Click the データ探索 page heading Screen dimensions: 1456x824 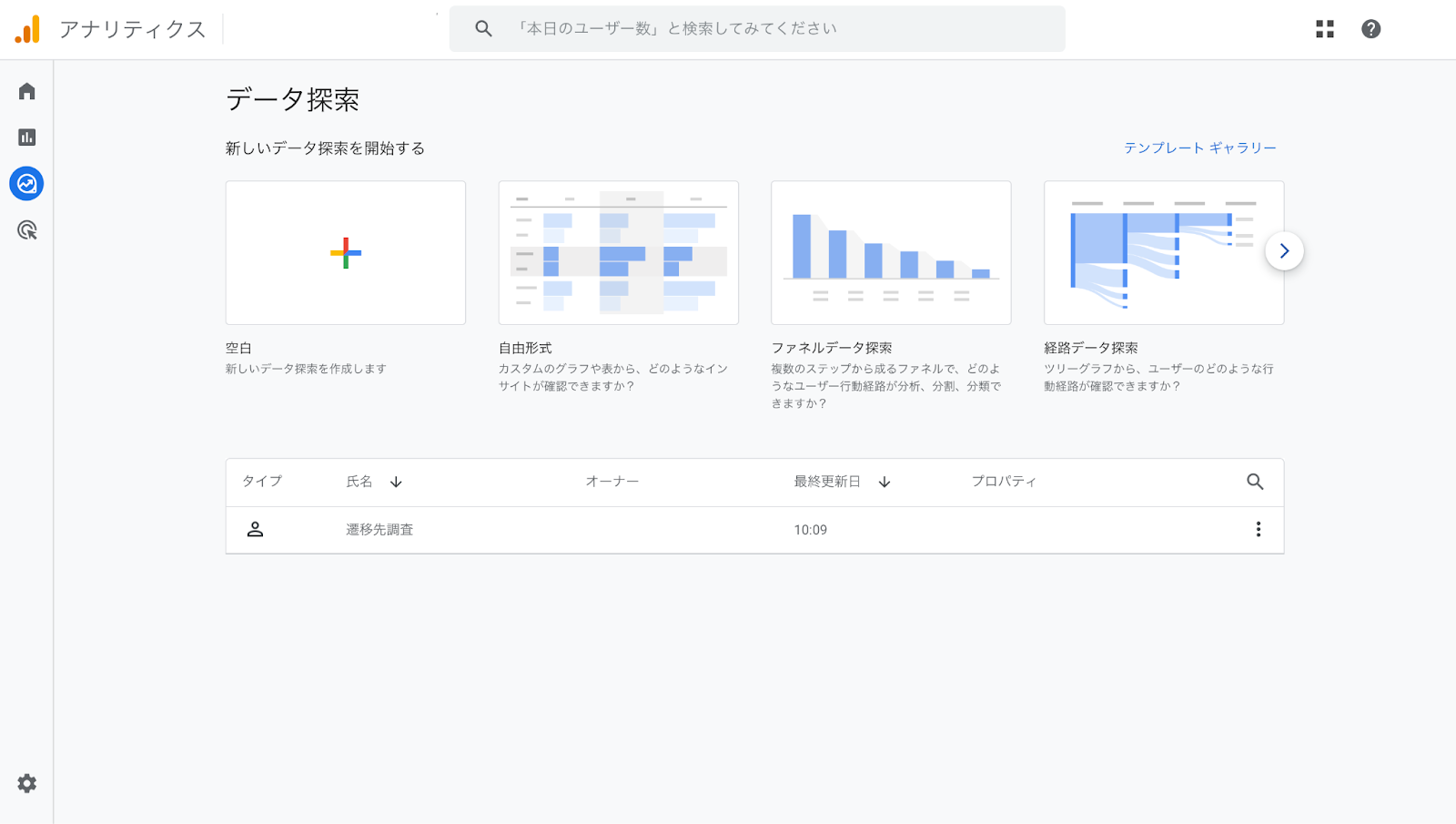tap(293, 99)
